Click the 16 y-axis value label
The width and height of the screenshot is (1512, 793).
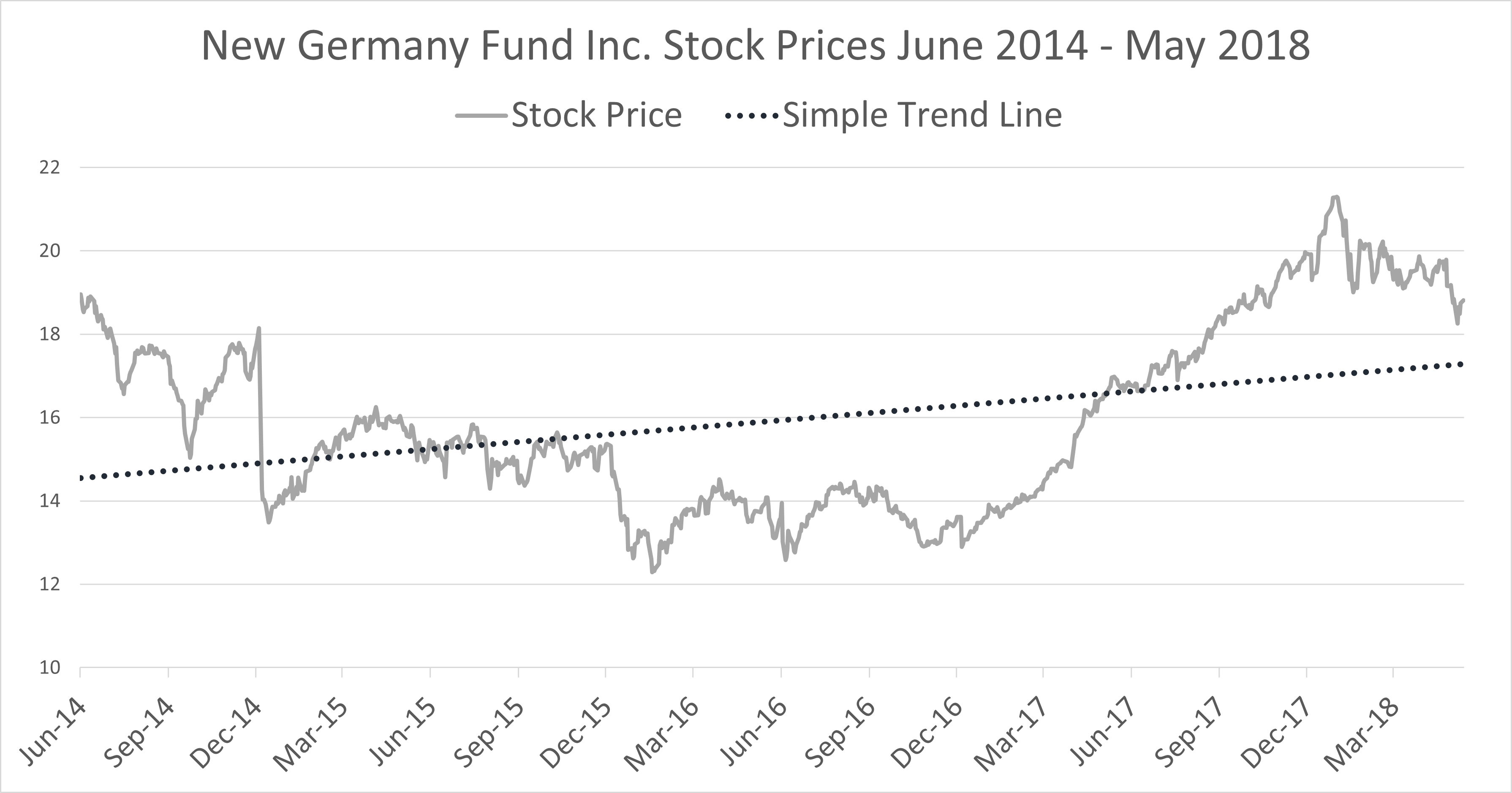tap(50, 418)
